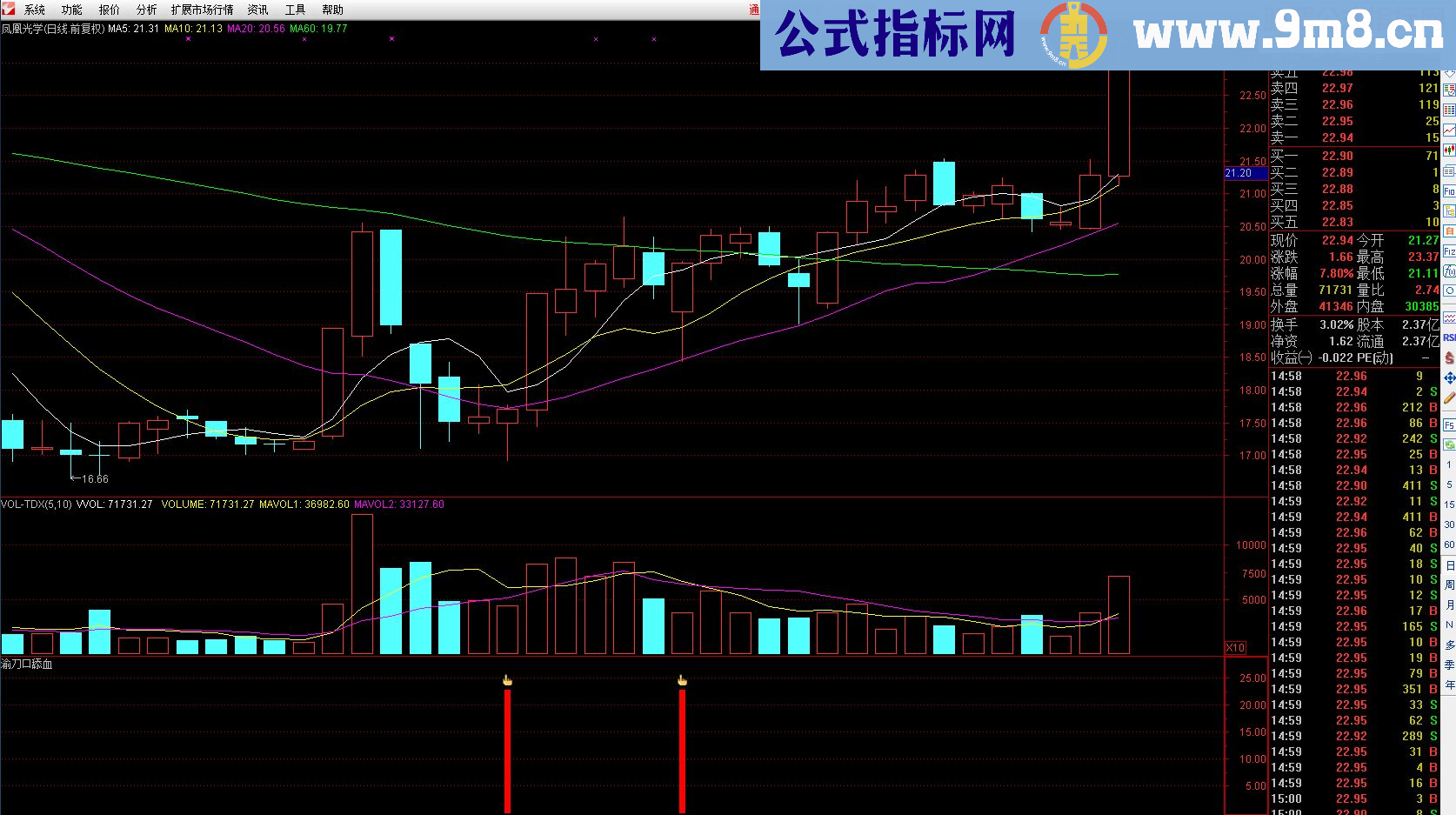Image resolution: width=1456 pixels, height=815 pixels.
Task: Click the candlestick chart icon in right sidebar
Action: [1449, 151]
